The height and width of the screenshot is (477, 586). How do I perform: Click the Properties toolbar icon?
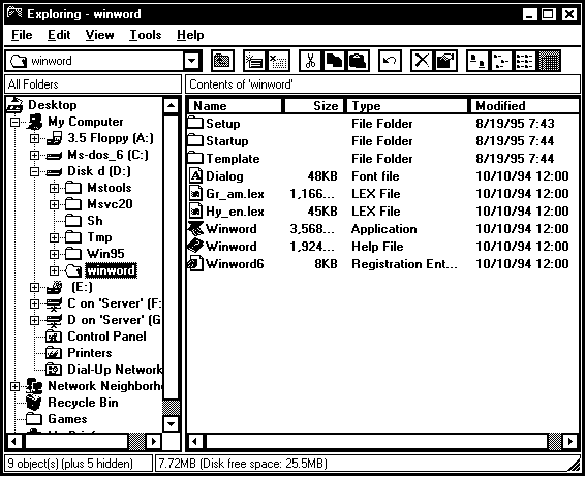coord(445,61)
